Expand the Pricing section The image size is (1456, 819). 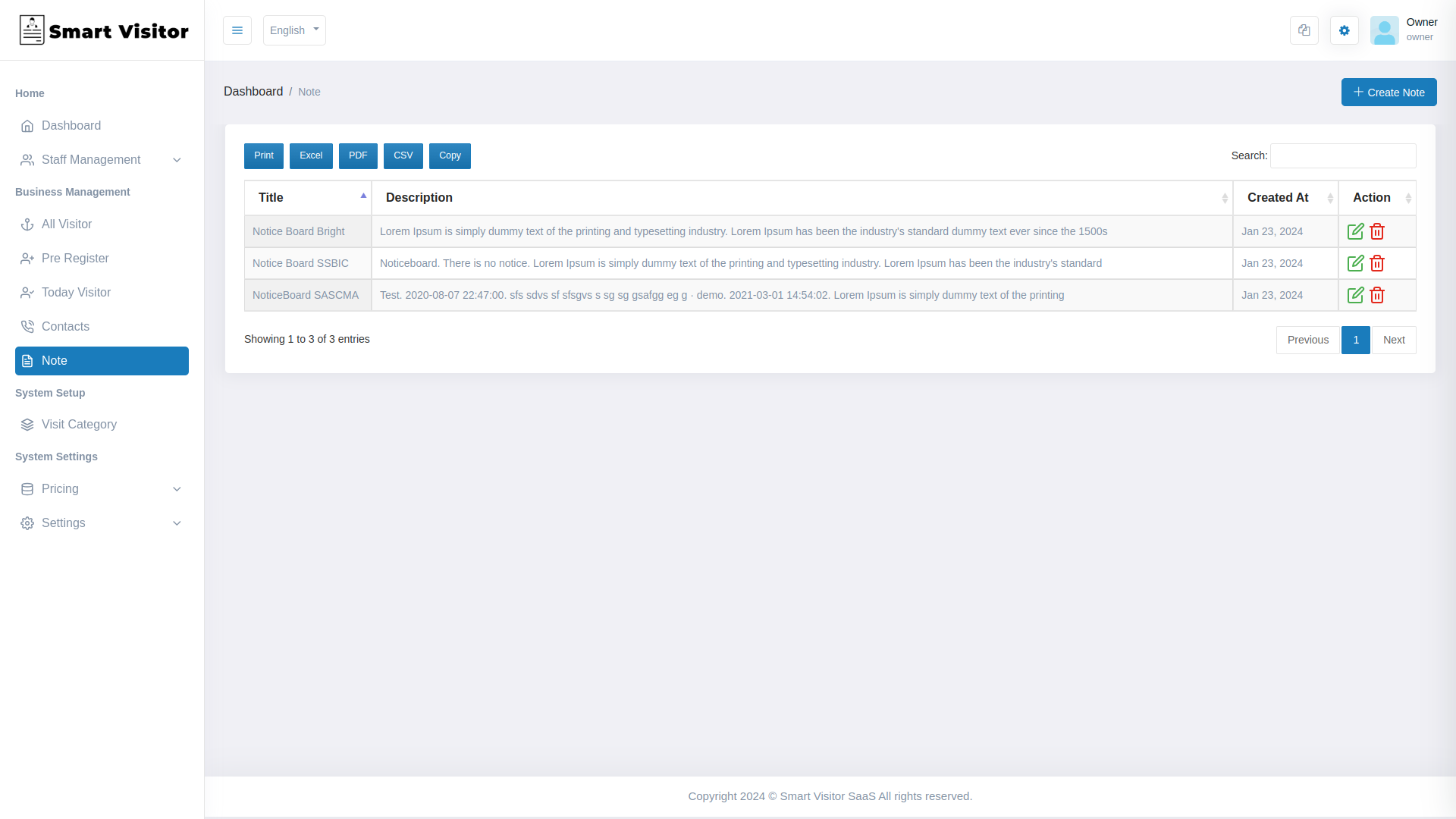click(177, 489)
